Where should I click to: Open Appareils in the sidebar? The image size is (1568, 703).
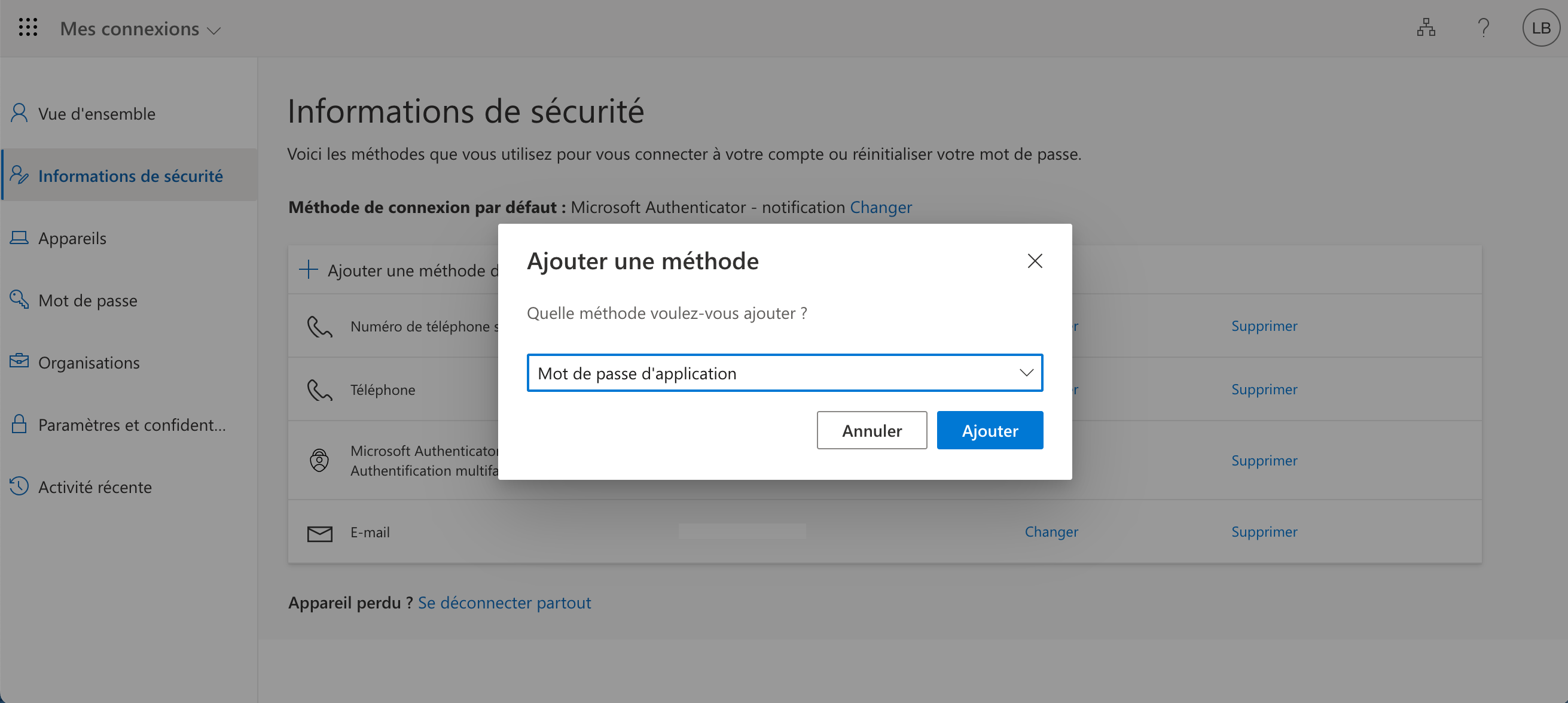click(72, 238)
